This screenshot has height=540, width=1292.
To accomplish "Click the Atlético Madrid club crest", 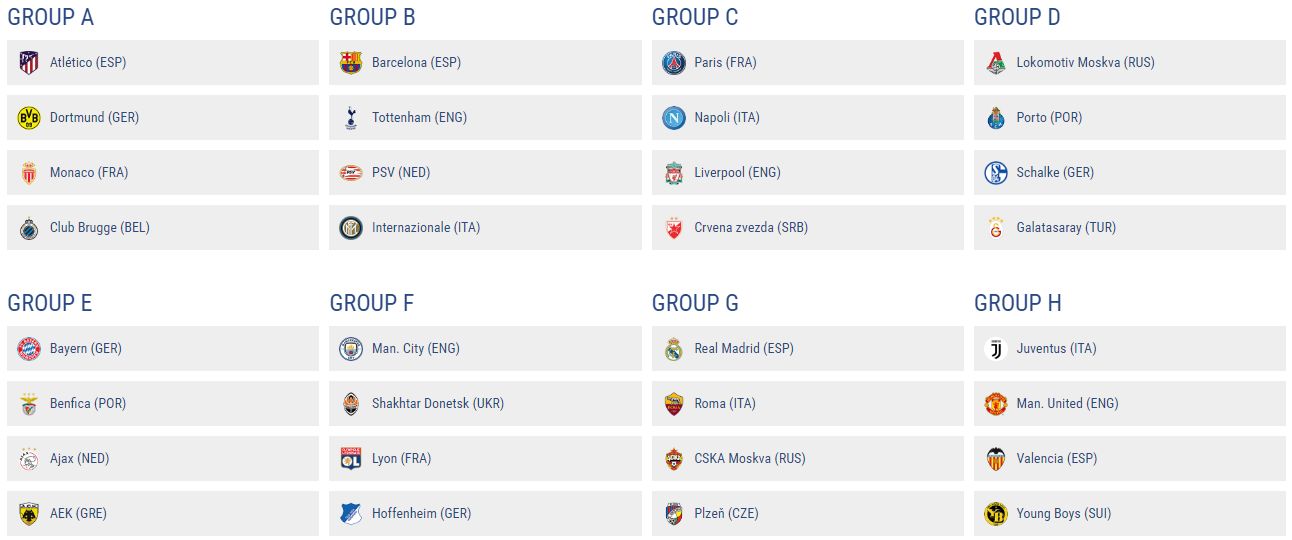I will point(28,63).
